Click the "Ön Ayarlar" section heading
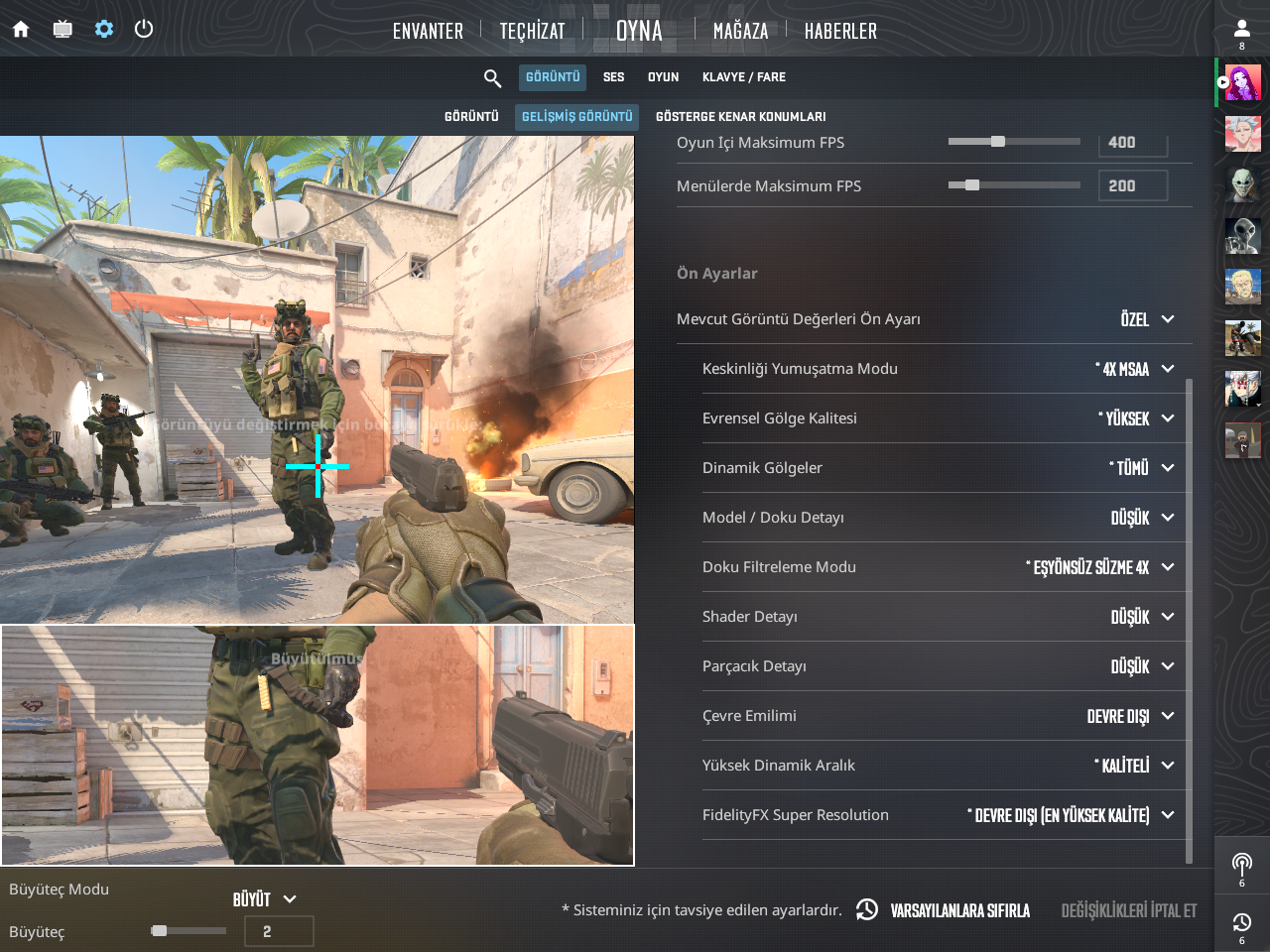This screenshot has height=952, width=1270. (x=717, y=274)
